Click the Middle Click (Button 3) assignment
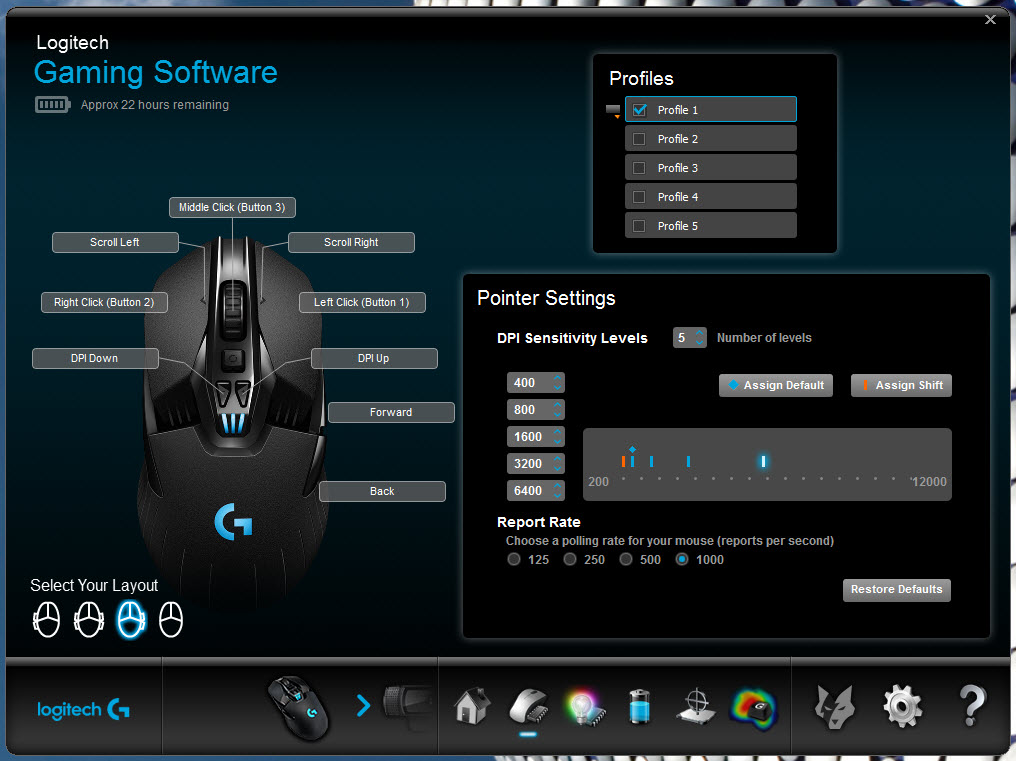The image size is (1016, 761). pos(232,207)
